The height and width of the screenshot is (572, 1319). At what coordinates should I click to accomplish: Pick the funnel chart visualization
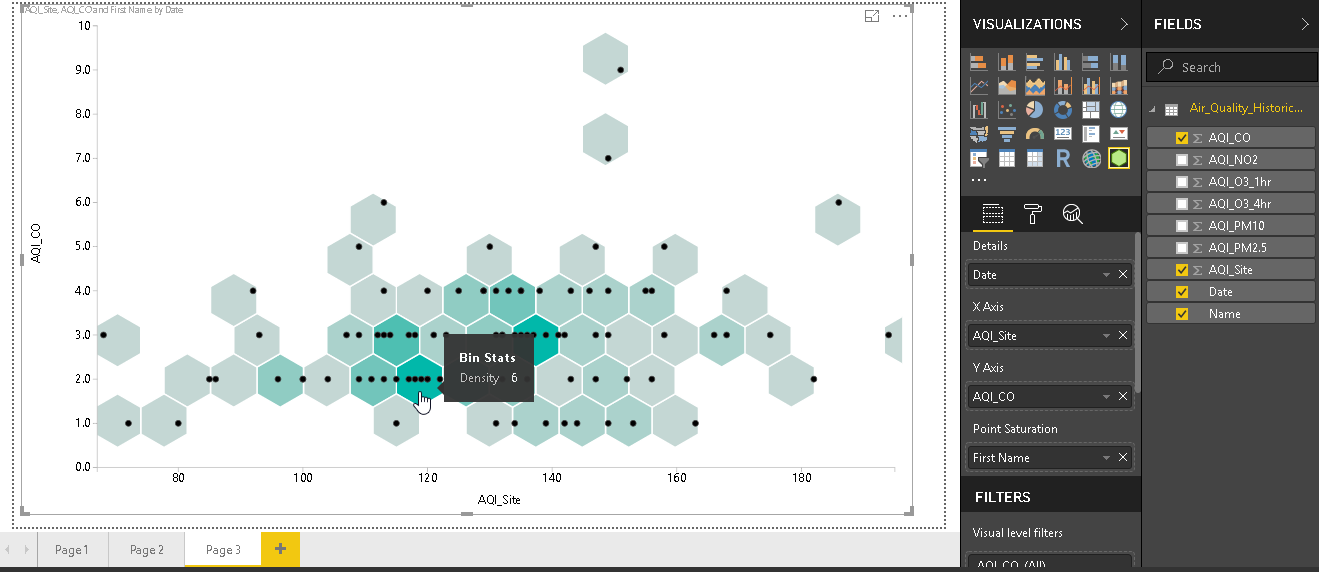click(1007, 134)
